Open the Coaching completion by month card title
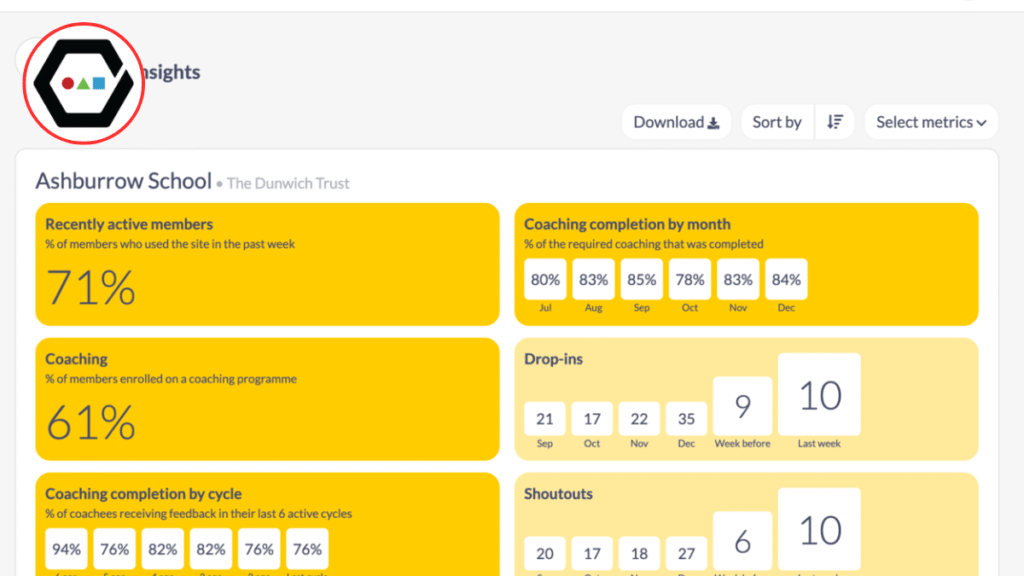 pos(627,224)
